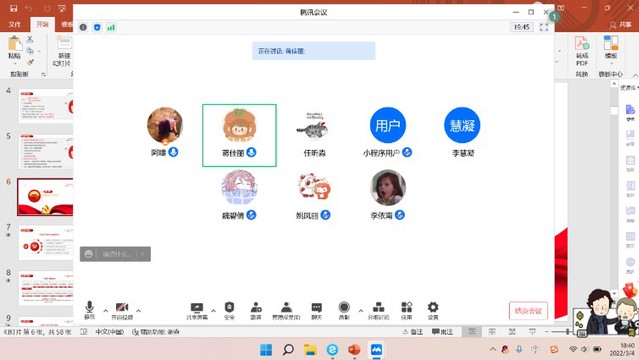This screenshot has height=360, width=639.
Task: Click the Windows Start button
Action: 266,349
